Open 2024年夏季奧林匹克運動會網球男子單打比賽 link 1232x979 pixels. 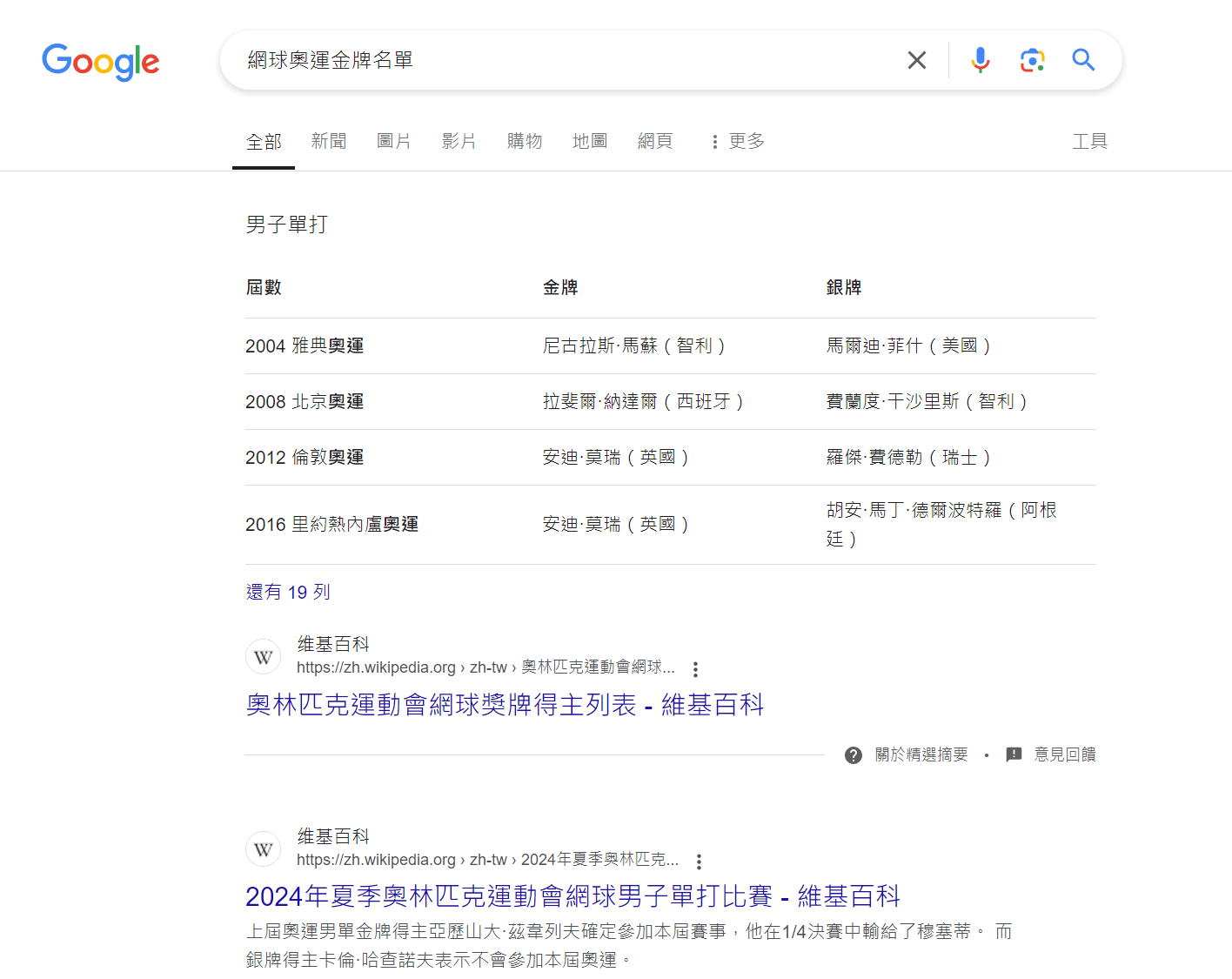[x=572, y=896]
